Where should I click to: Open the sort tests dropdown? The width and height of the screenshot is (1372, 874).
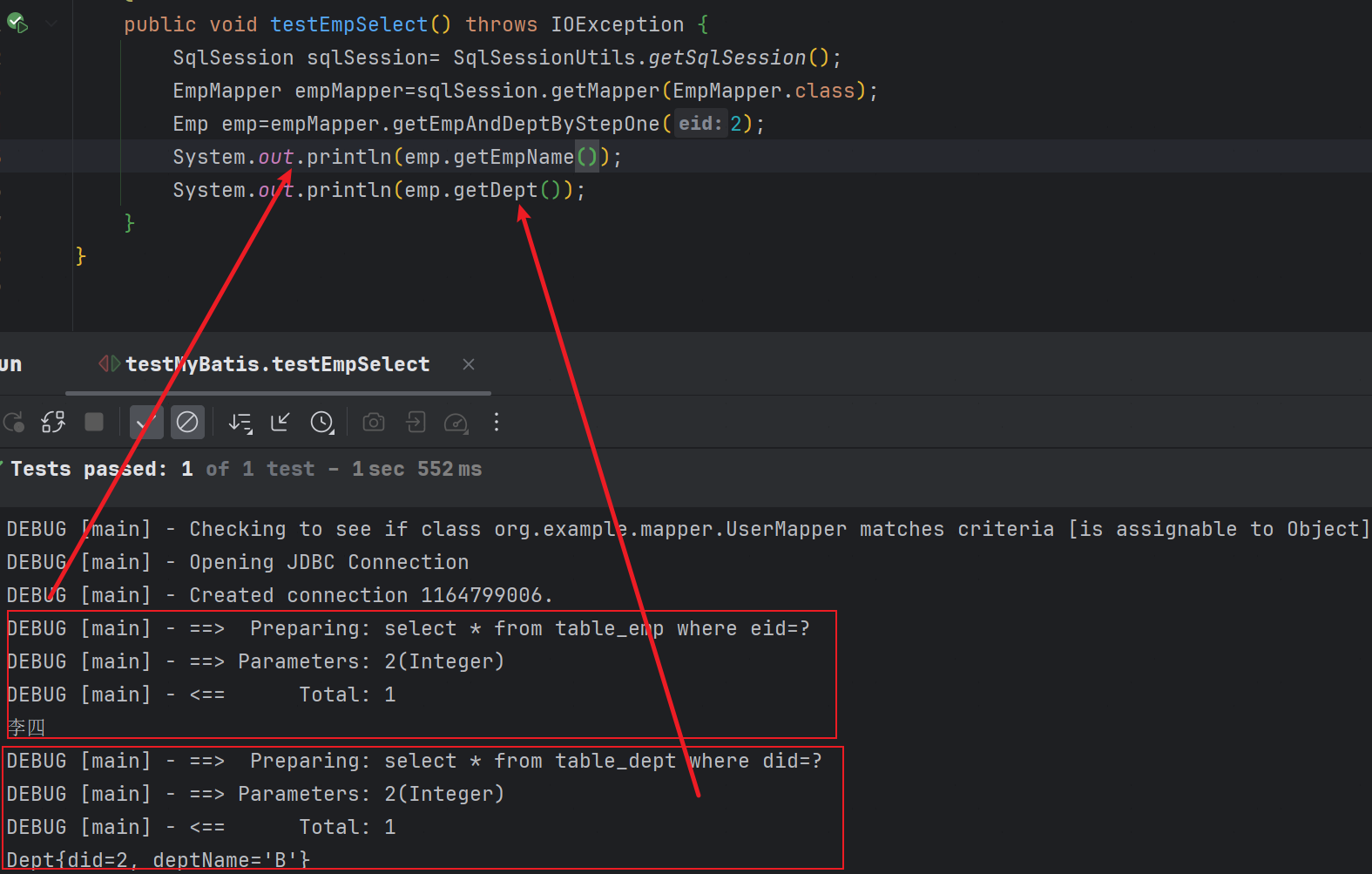point(240,423)
